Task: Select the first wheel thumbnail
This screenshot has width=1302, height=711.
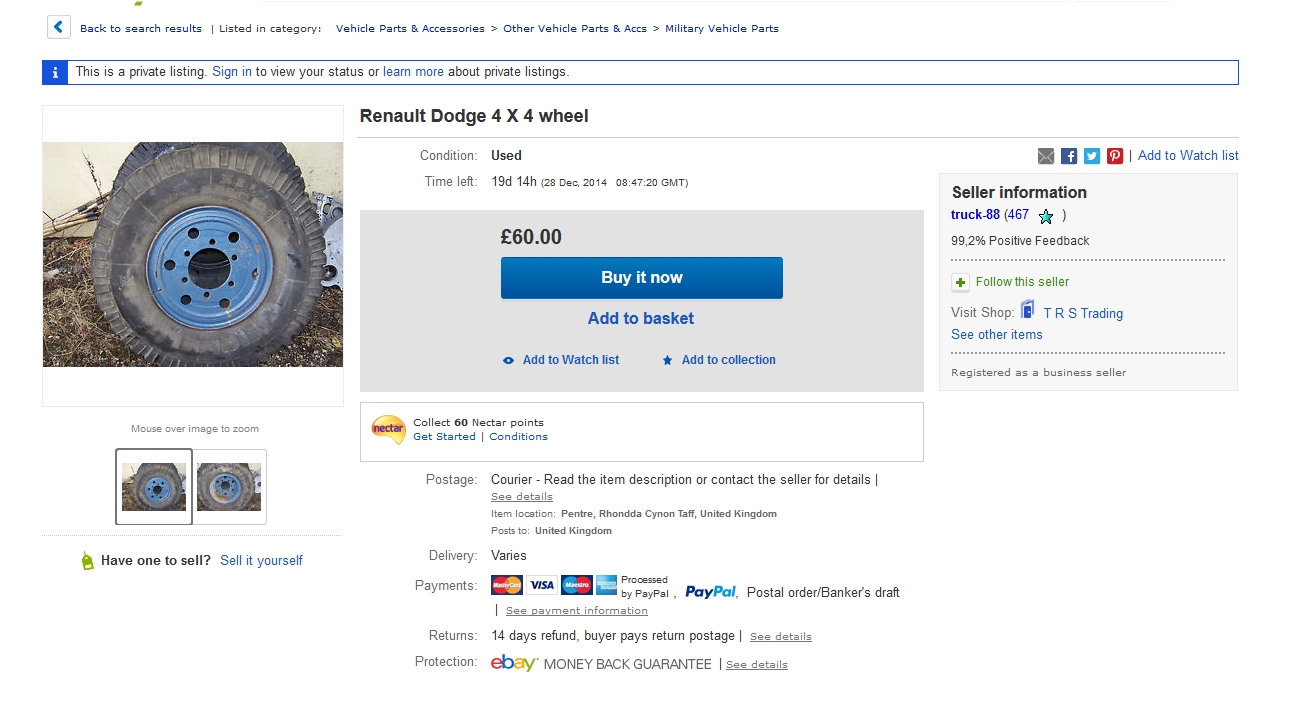Action: click(x=154, y=487)
